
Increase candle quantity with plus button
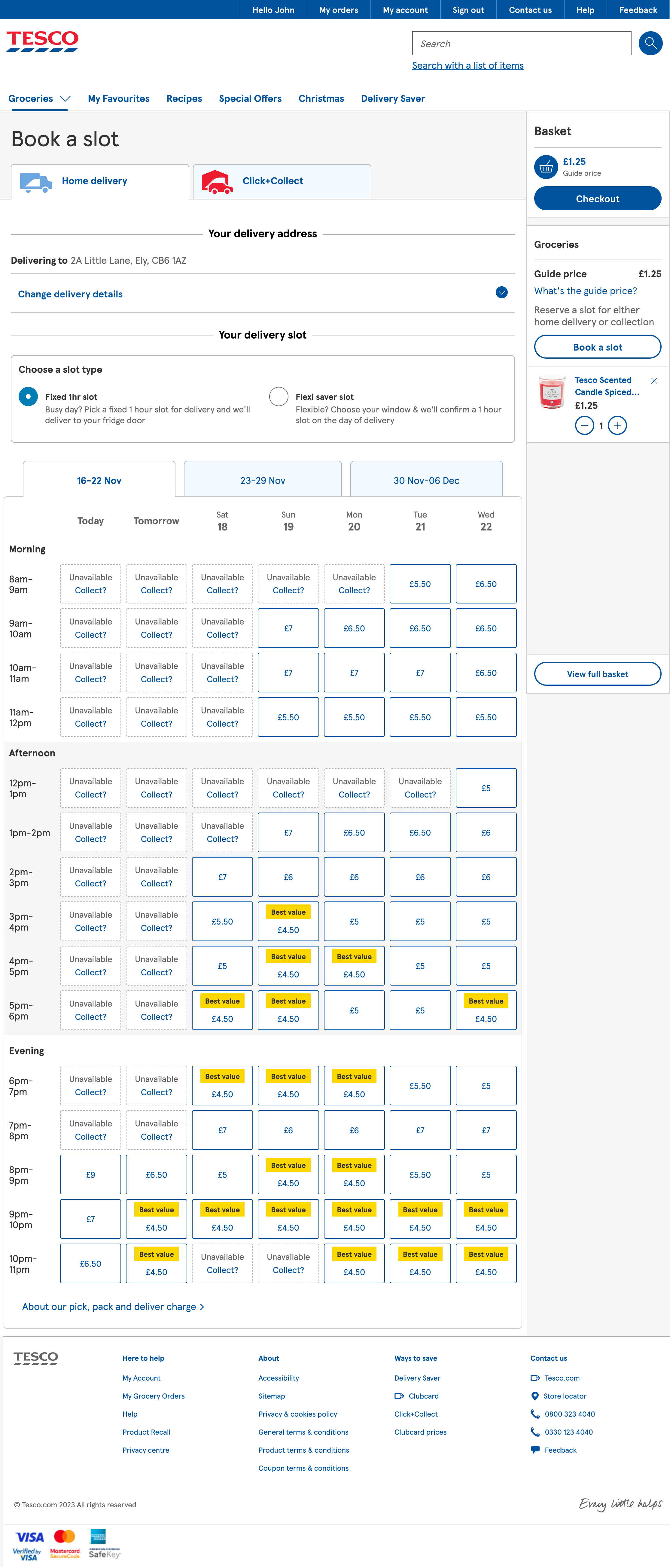pos(617,425)
